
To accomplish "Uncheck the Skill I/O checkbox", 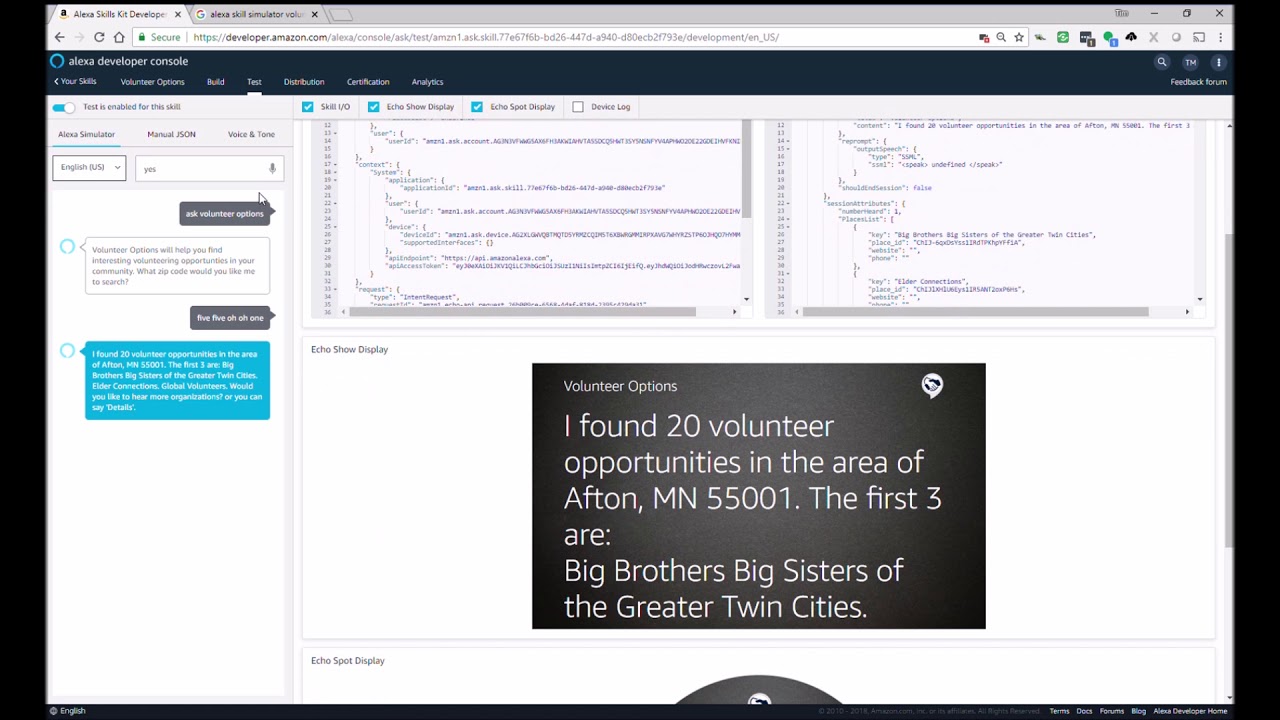I will pyautogui.click(x=307, y=107).
